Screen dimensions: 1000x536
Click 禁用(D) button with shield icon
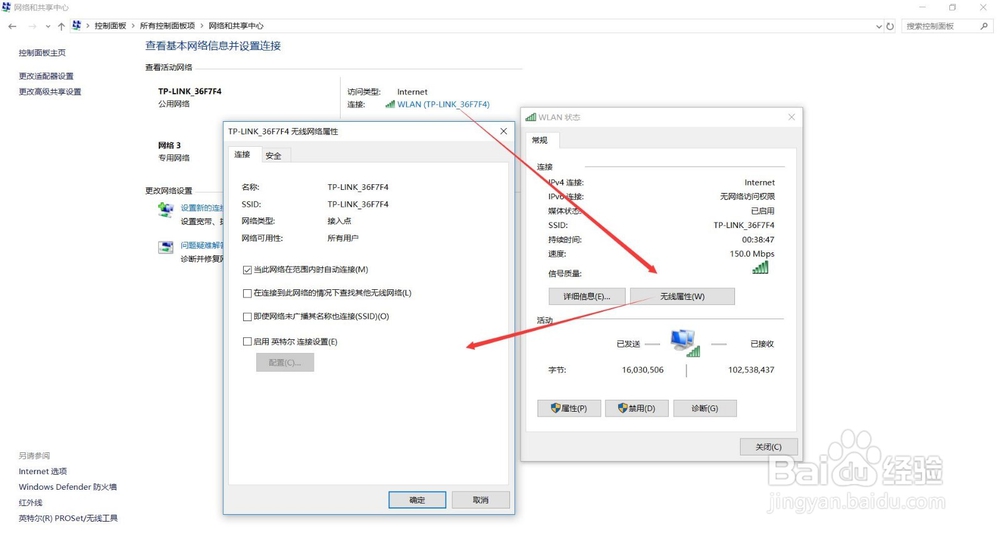coord(636,408)
